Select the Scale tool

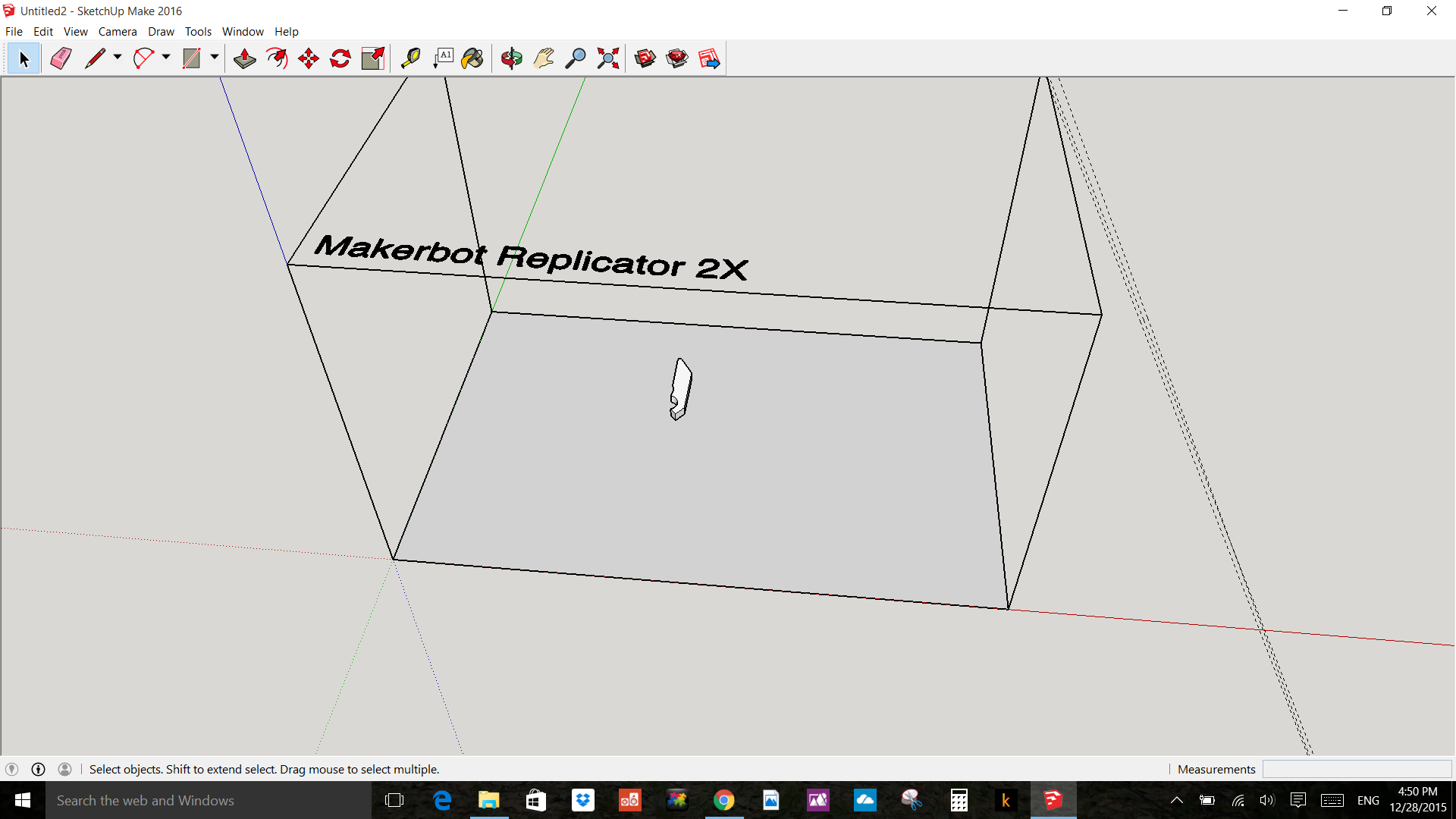pos(373,58)
